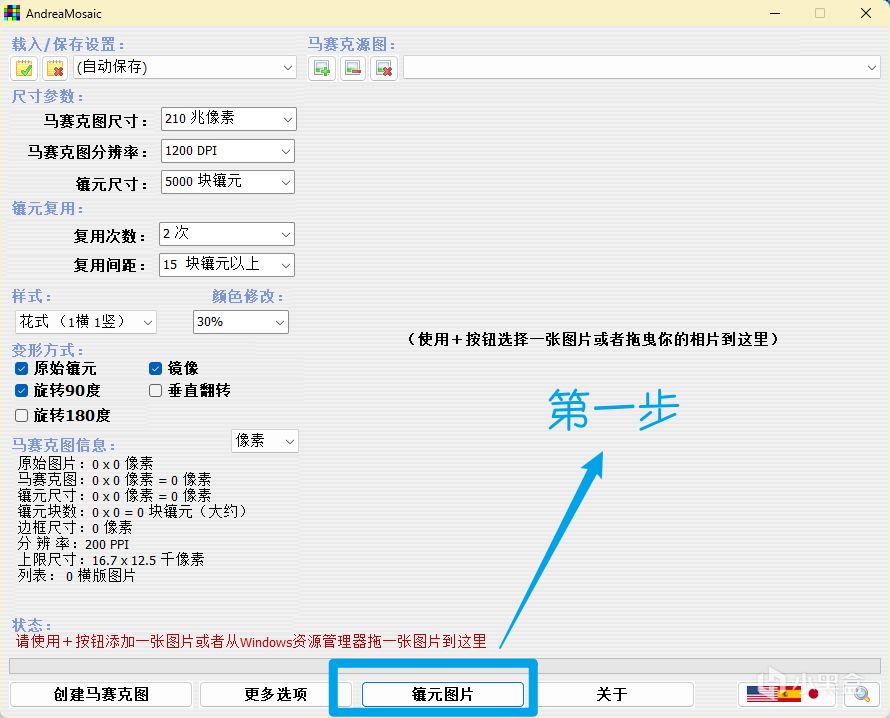Click the 马赛克图信息 section label
The height and width of the screenshot is (718, 890).
pos(64,444)
